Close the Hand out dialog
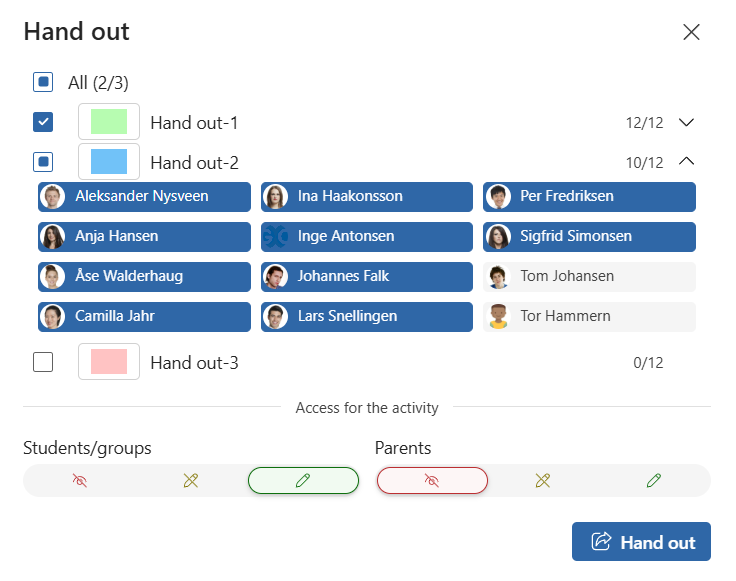Viewport: 736px width, 581px height. (x=691, y=32)
